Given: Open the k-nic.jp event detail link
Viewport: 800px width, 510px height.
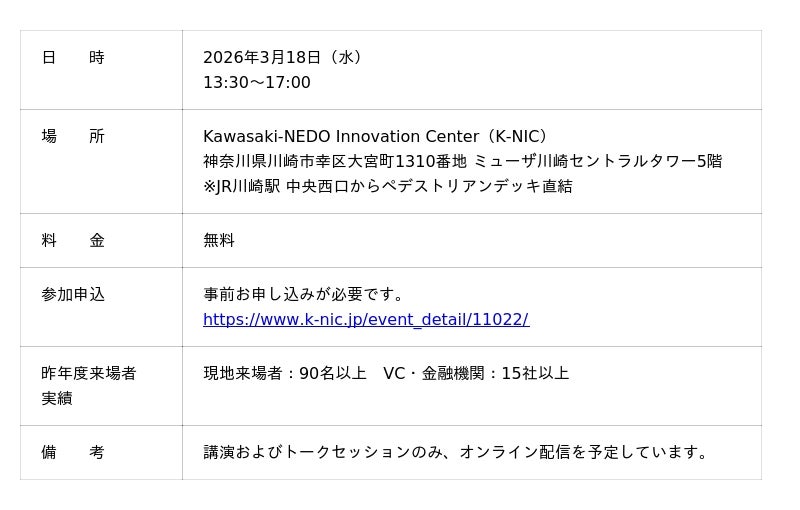Looking at the screenshot, I should [365, 320].
